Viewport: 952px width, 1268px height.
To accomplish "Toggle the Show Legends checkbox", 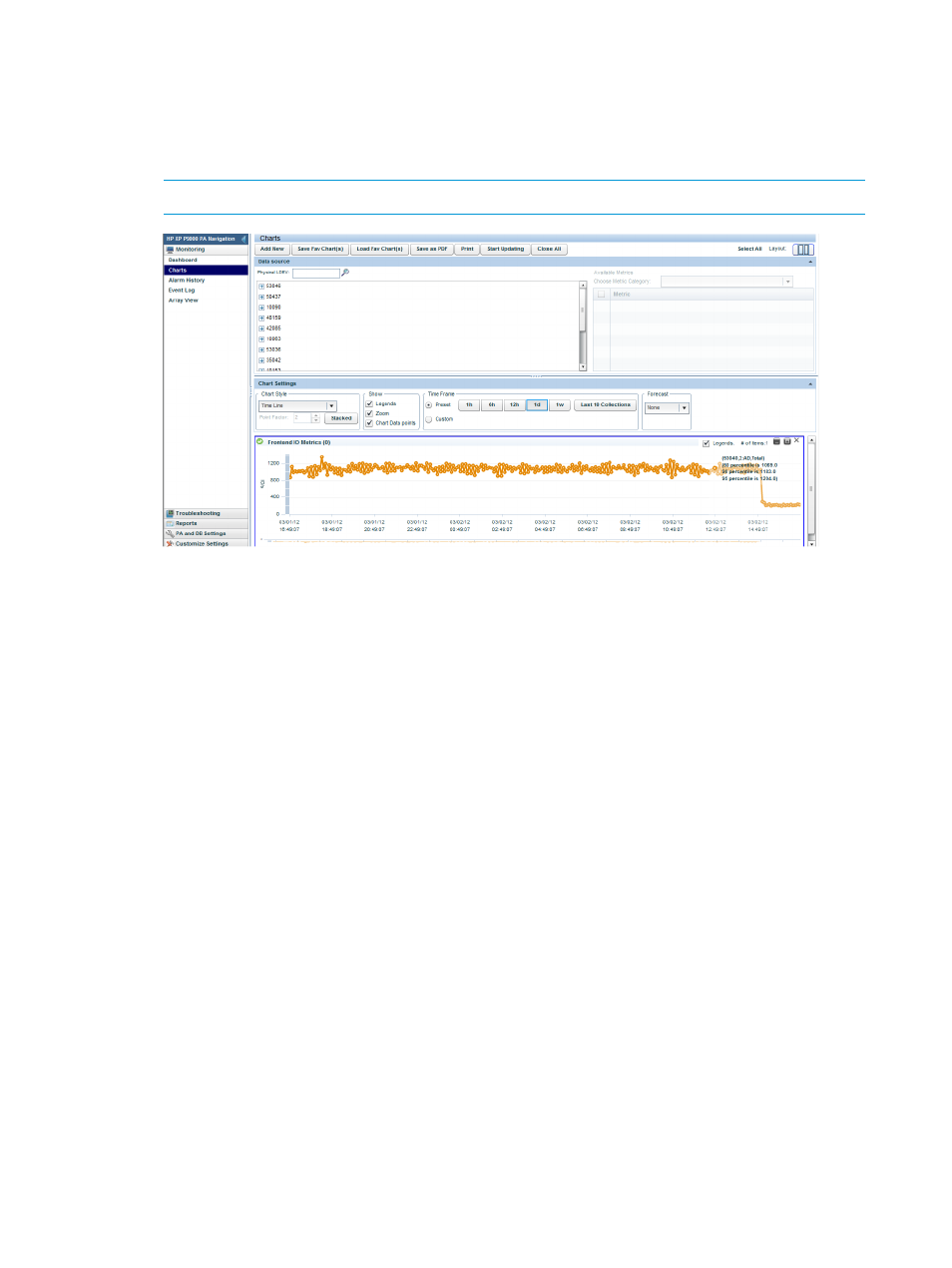I will coord(369,404).
